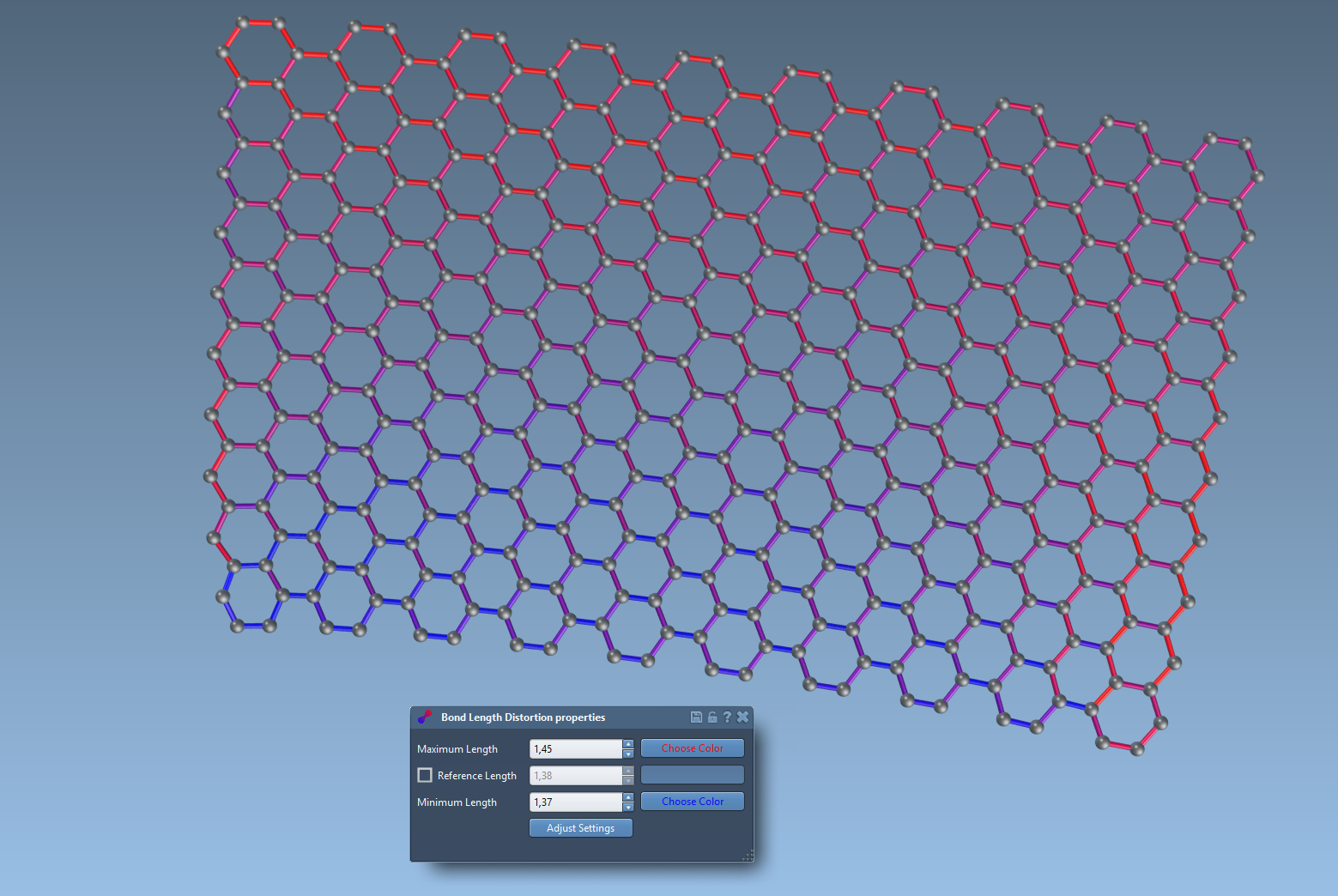
Task: Enable the Reference Length checkbox
Action: point(425,775)
